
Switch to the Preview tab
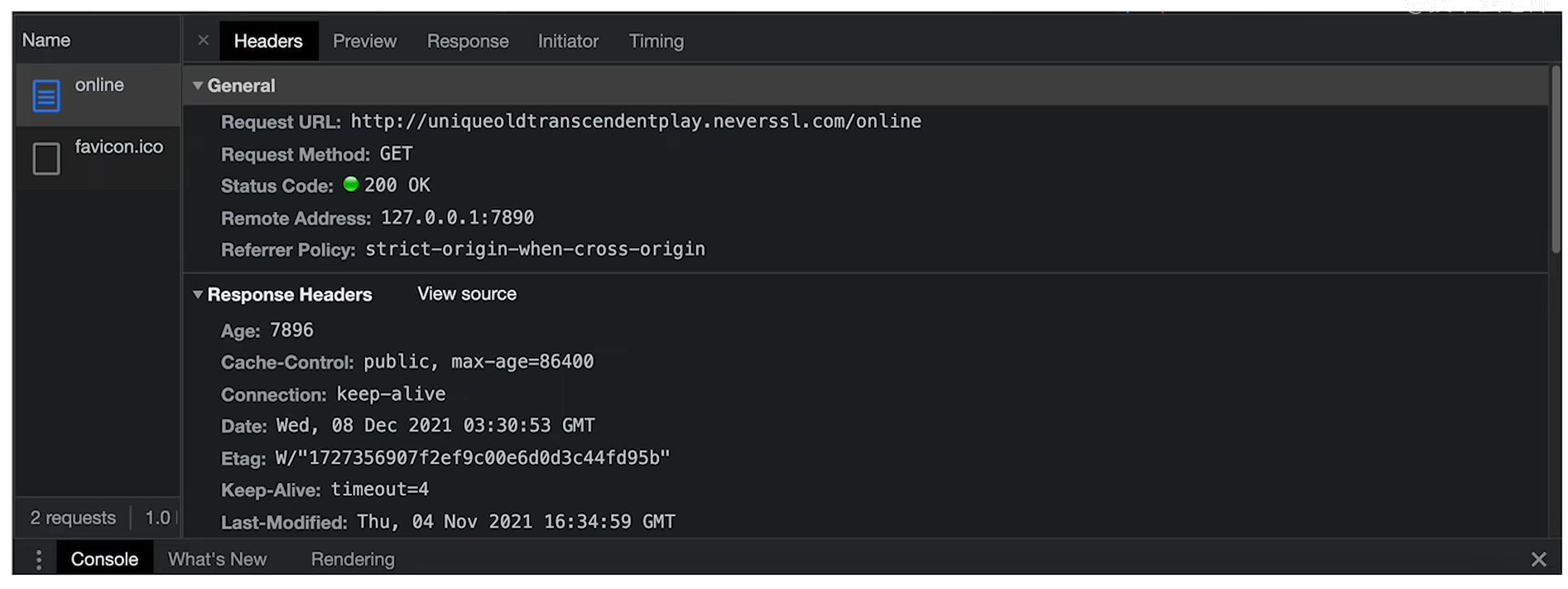(364, 41)
